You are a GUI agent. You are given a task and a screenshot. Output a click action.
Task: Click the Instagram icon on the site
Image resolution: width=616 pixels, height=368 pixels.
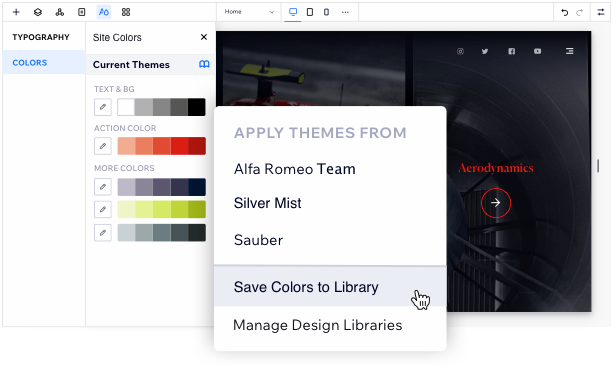[460, 51]
